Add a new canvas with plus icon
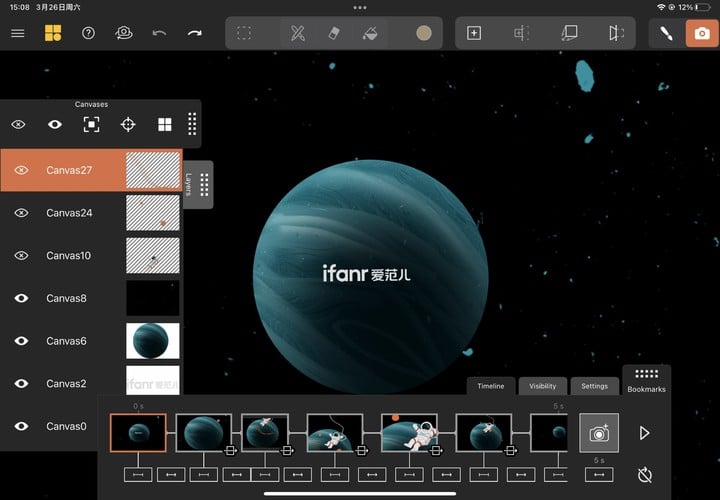The image size is (720, 500). pyautogui.click(x=474, y=33)
